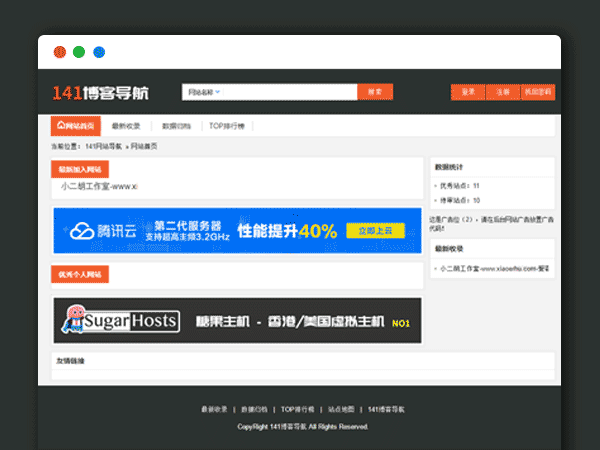Image resolution: width=600 pixels, height=450 pixels.
Task: Open the 数据归档 nav tab
Action: coord(175,126)
